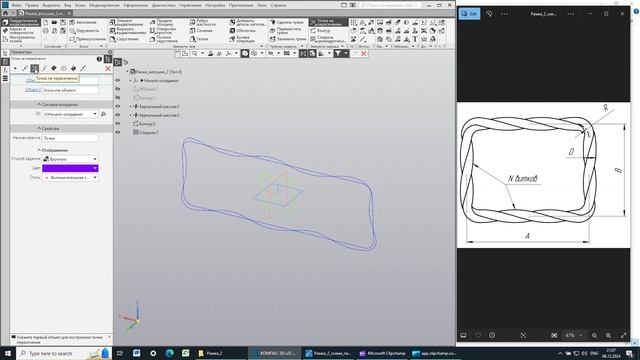Click Удалить грани command

287,22
